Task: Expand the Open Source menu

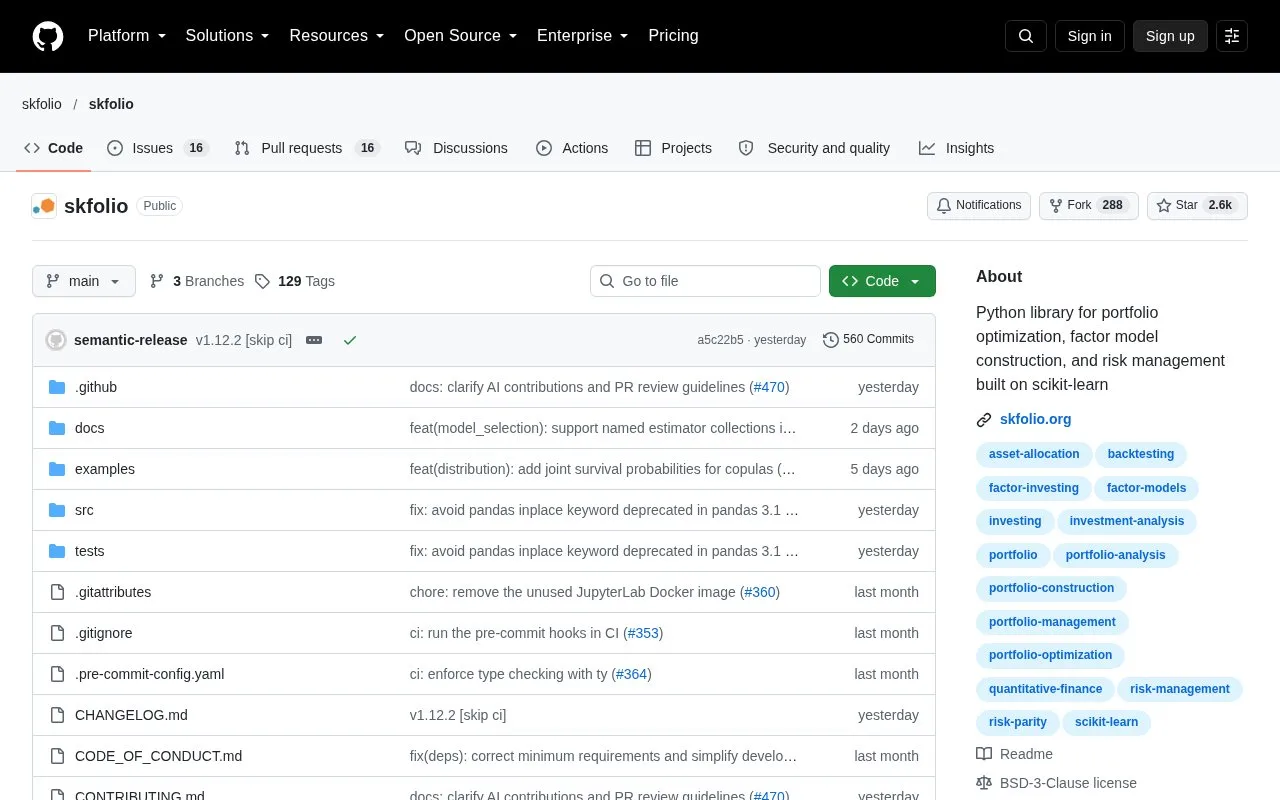Action: 461,36
